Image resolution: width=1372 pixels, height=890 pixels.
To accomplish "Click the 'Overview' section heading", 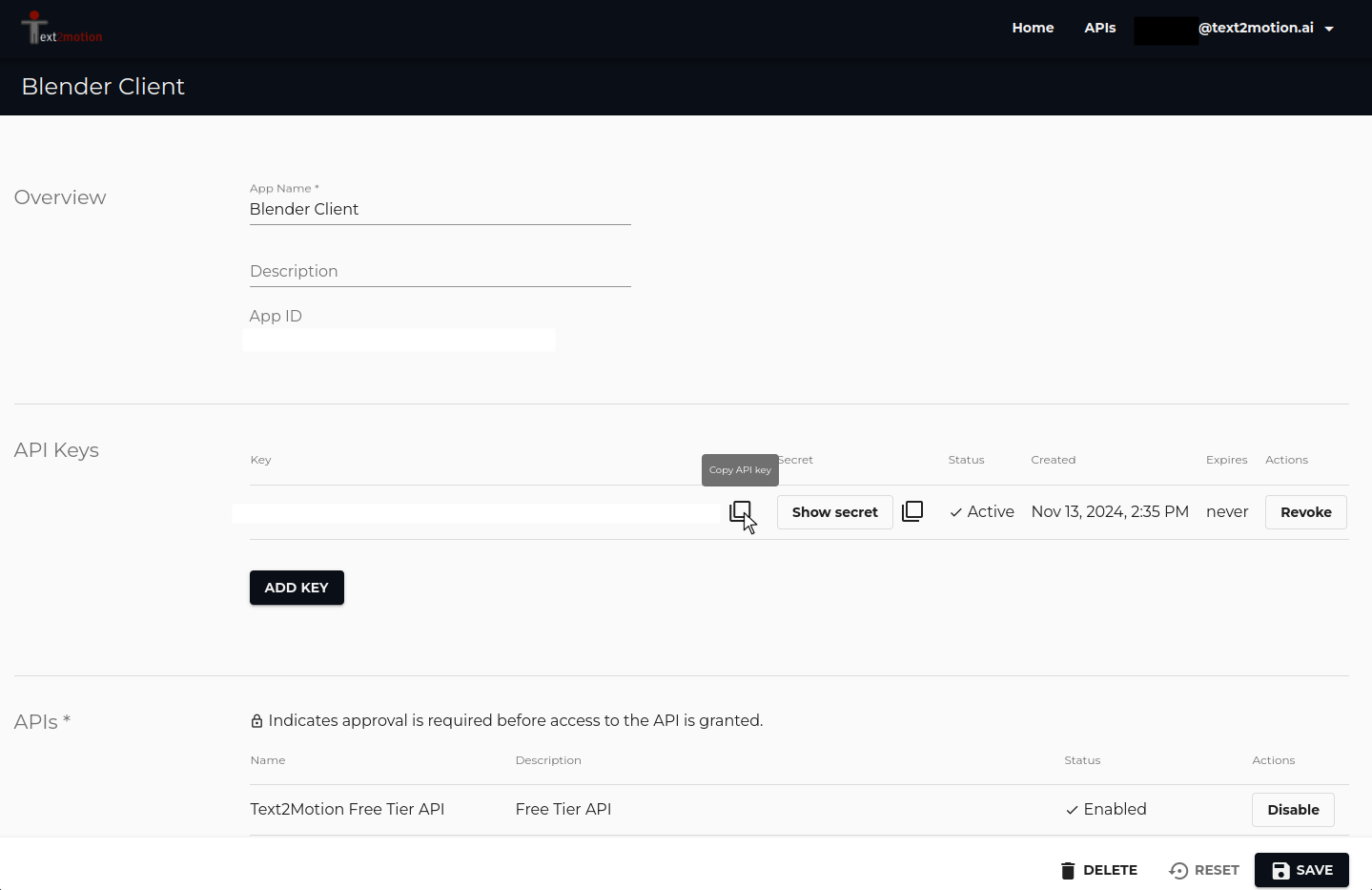I will (x=60, y=197).
